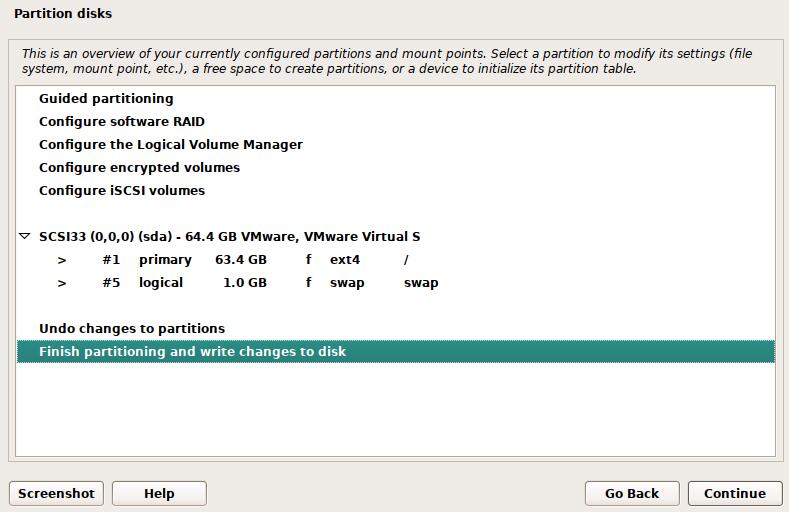Go back to the previous step
Image resolution: width=789 pixels, height=512 pixels.
pyautogui.click(x=632, y=493)
